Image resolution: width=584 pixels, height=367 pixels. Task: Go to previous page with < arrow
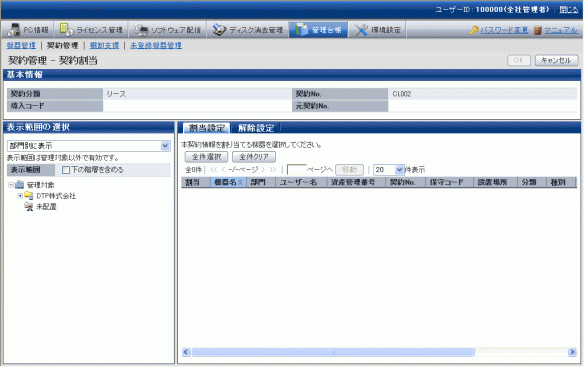click(x=223, y=170)
